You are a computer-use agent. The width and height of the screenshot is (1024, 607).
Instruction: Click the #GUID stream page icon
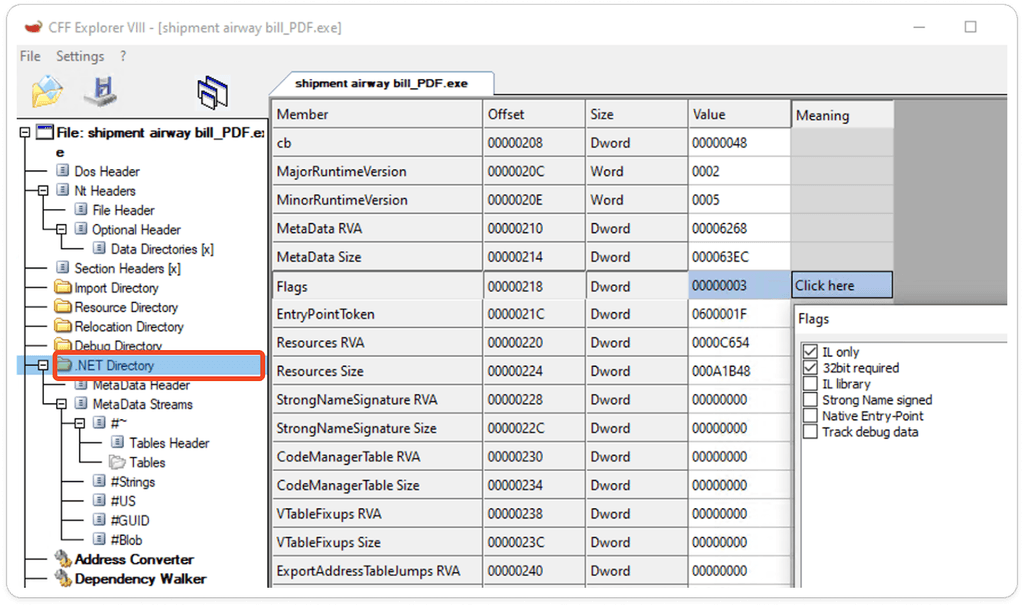click(99, 520)
